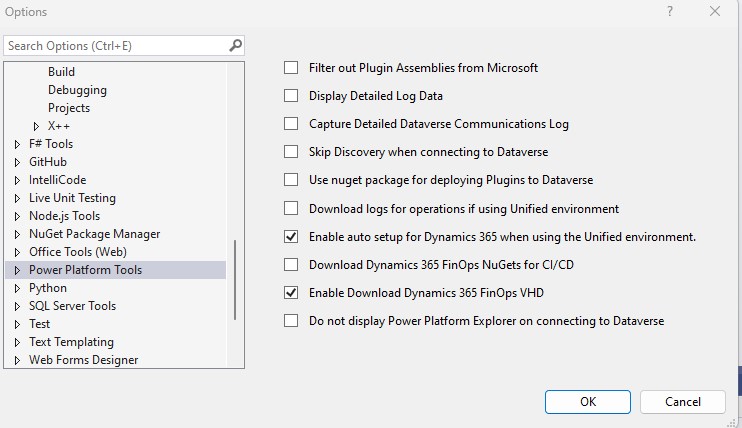742x428 pixels.
Task: Select GitHub category label
Action: (48, 161)
